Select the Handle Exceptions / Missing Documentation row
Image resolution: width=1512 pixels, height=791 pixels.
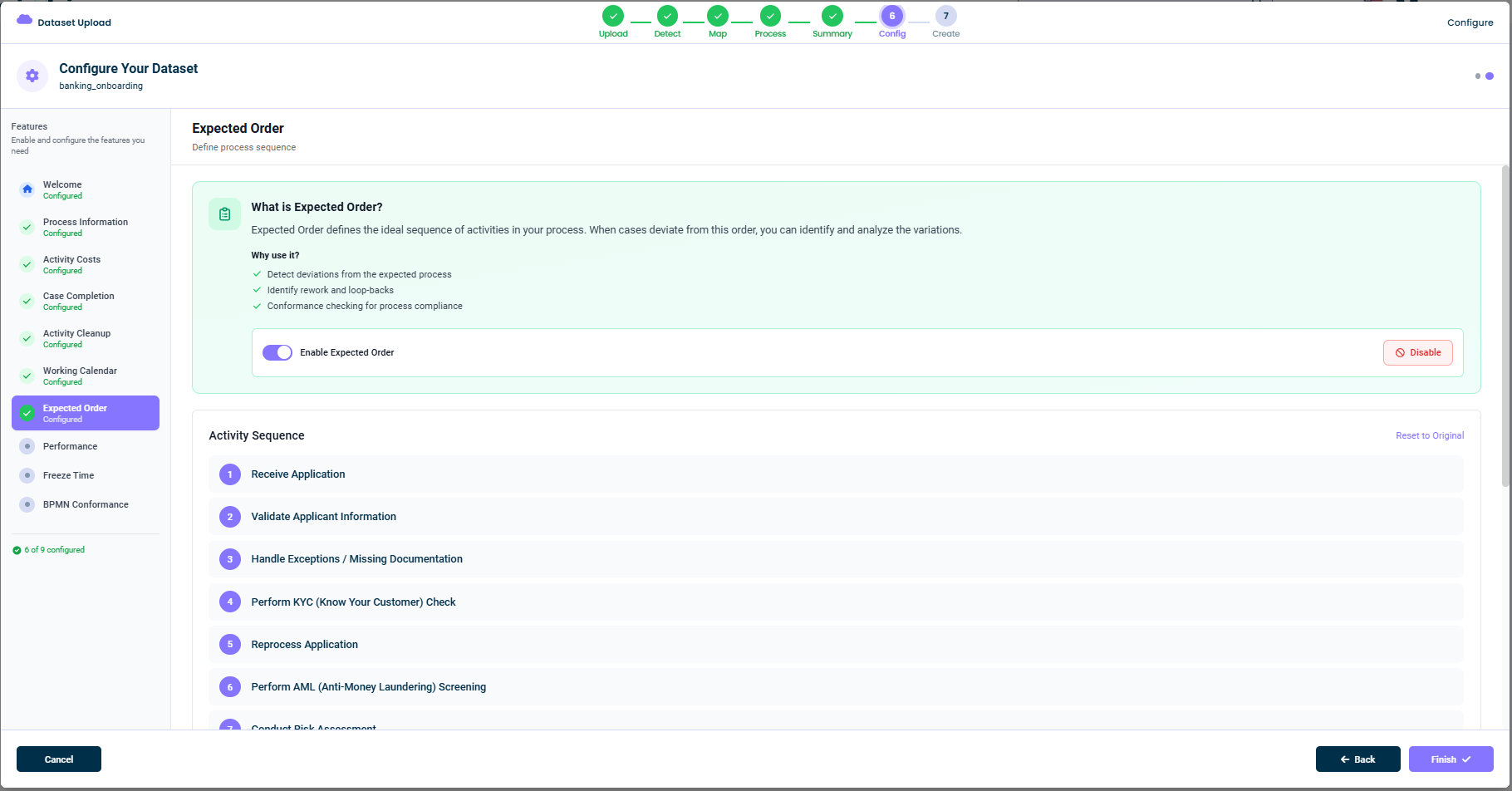tap(836, 559)
